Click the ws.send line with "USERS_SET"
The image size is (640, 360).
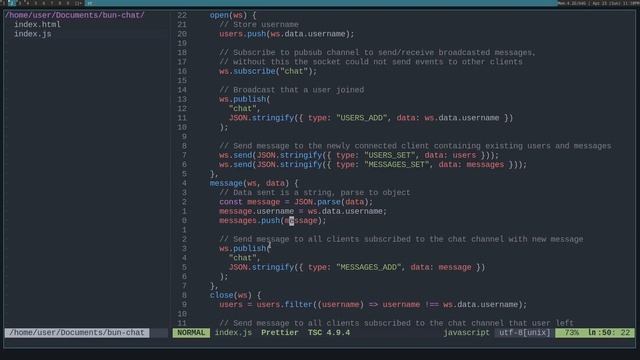359,156
